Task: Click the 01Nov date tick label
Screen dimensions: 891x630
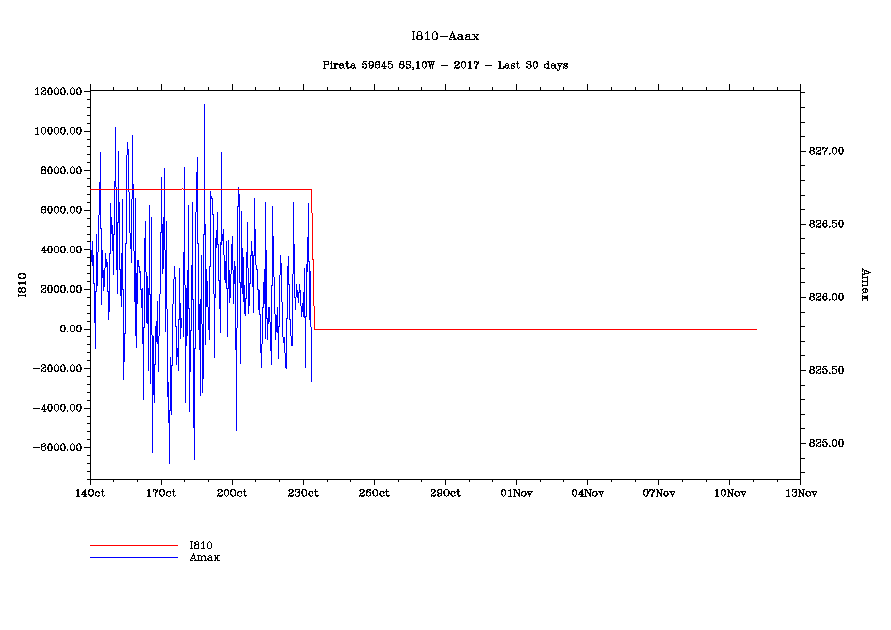Action: [516, 493]
